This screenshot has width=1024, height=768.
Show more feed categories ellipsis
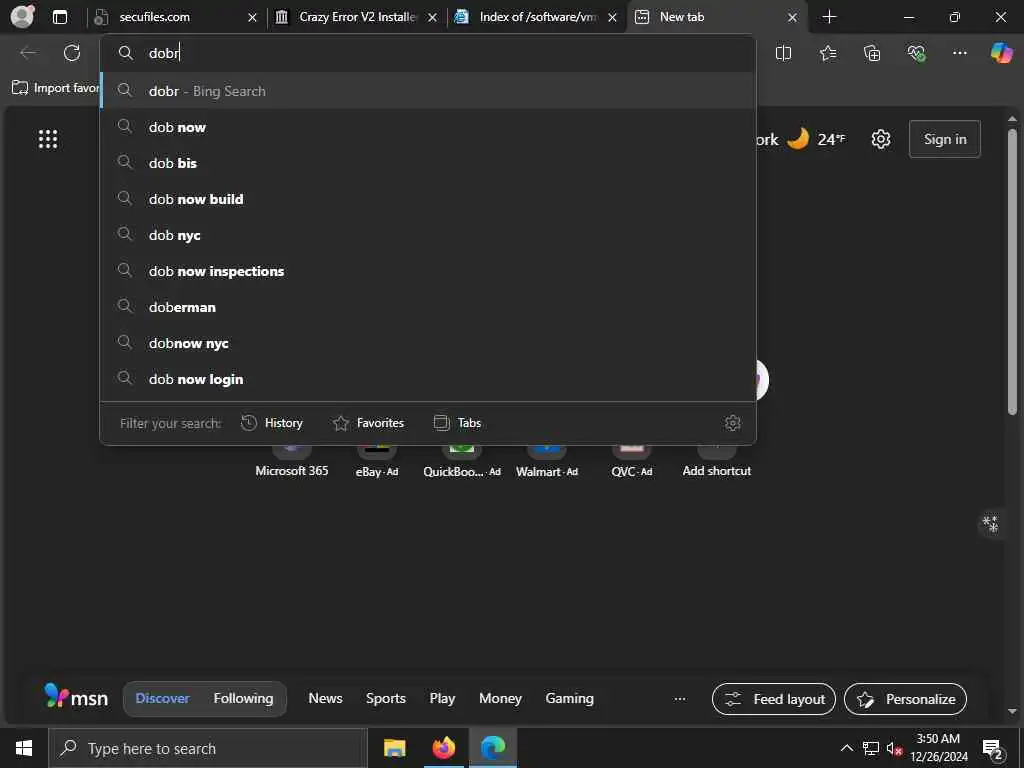click(680, 699)
